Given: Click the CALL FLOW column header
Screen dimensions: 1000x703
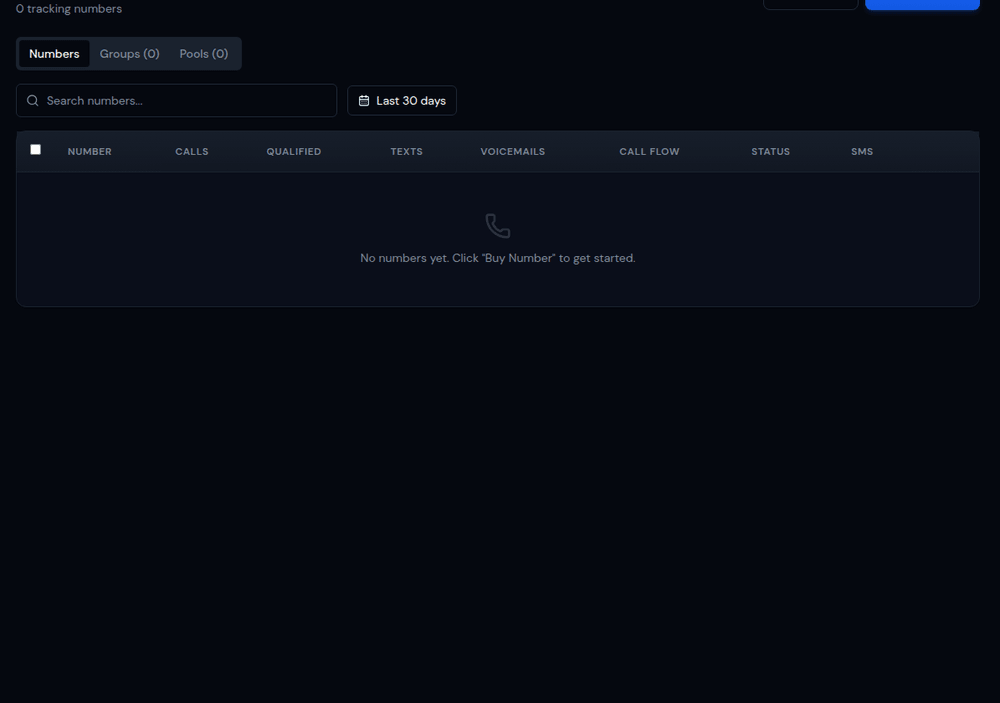Looking at the screenshot, I should [x=649, y=152].
